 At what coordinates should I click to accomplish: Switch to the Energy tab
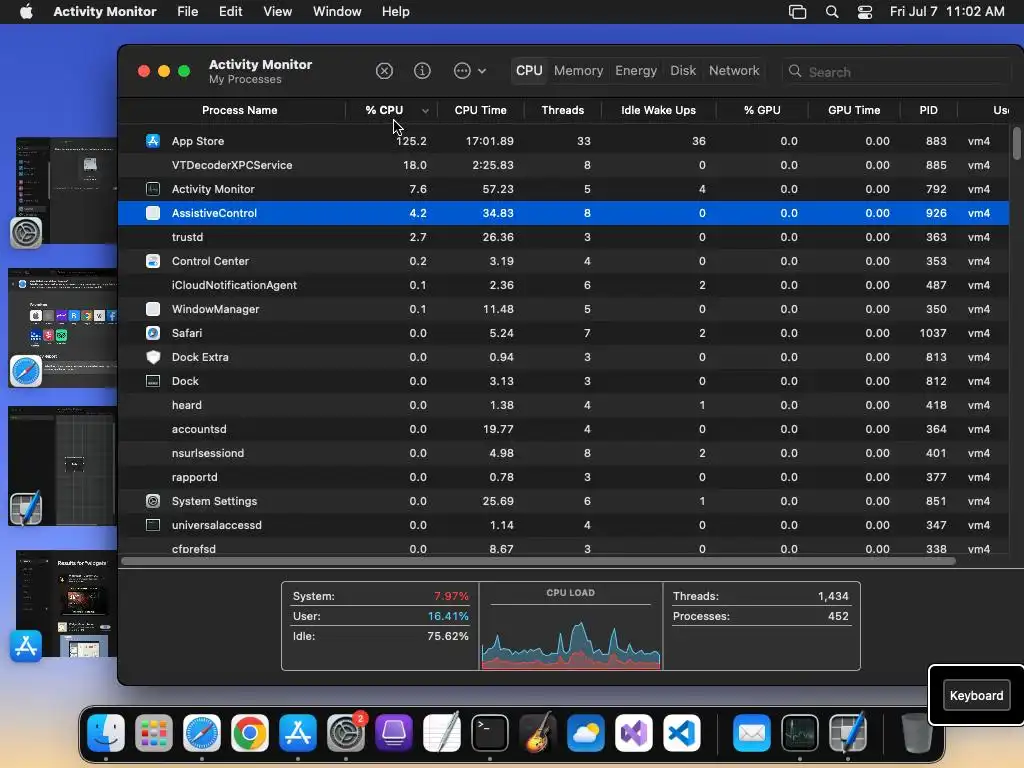tap(635, 71)
